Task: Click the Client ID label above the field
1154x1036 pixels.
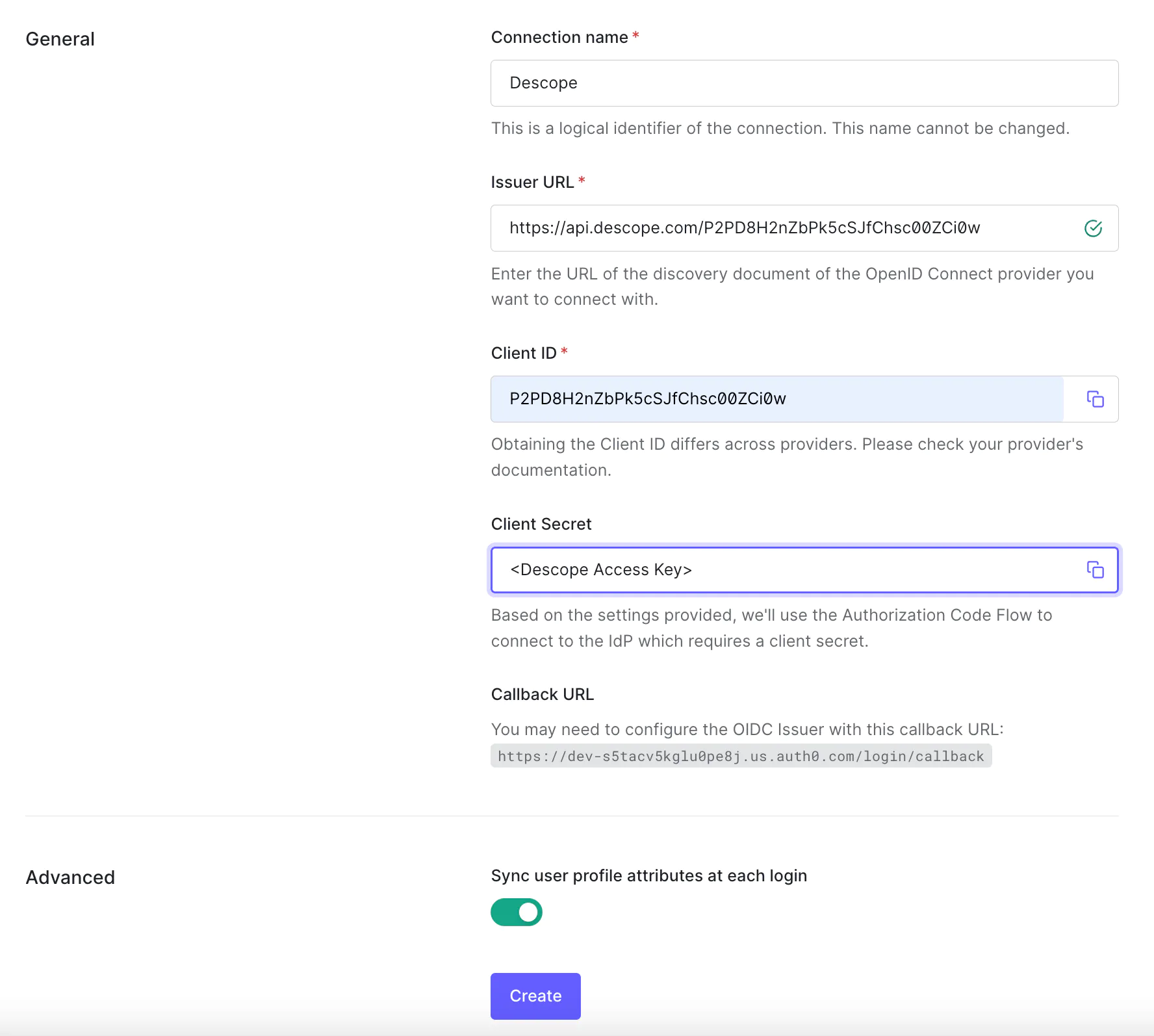Action: (x=524, y=352)
